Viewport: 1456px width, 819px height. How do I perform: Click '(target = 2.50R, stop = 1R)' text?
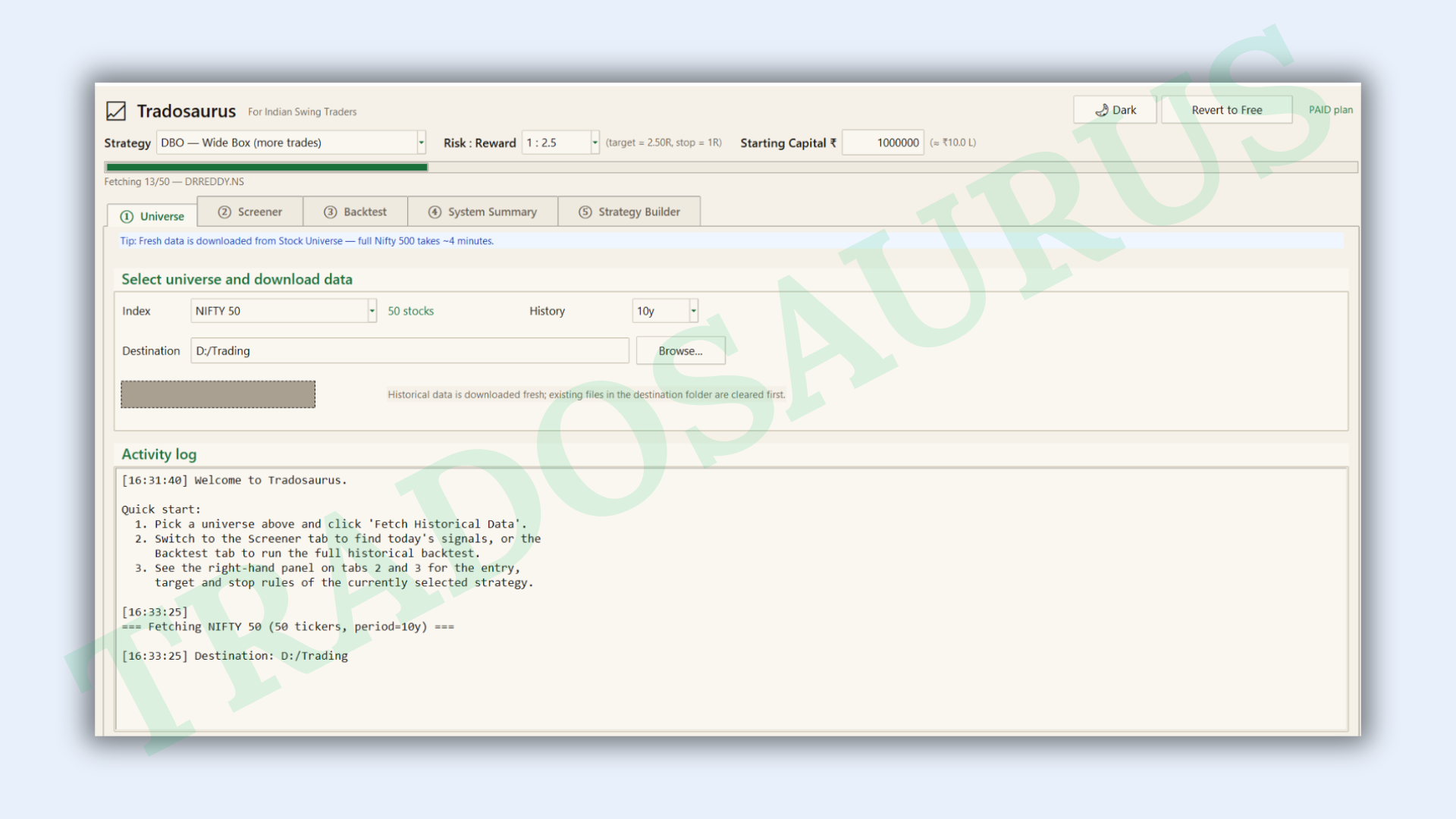[x=663, y=143]
